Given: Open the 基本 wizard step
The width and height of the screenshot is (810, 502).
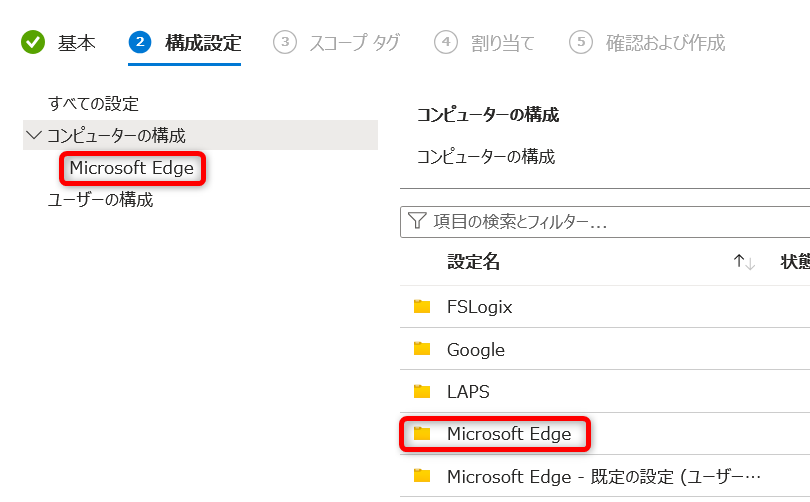Looking at the screenshot, I should click(x=58, y=42).
